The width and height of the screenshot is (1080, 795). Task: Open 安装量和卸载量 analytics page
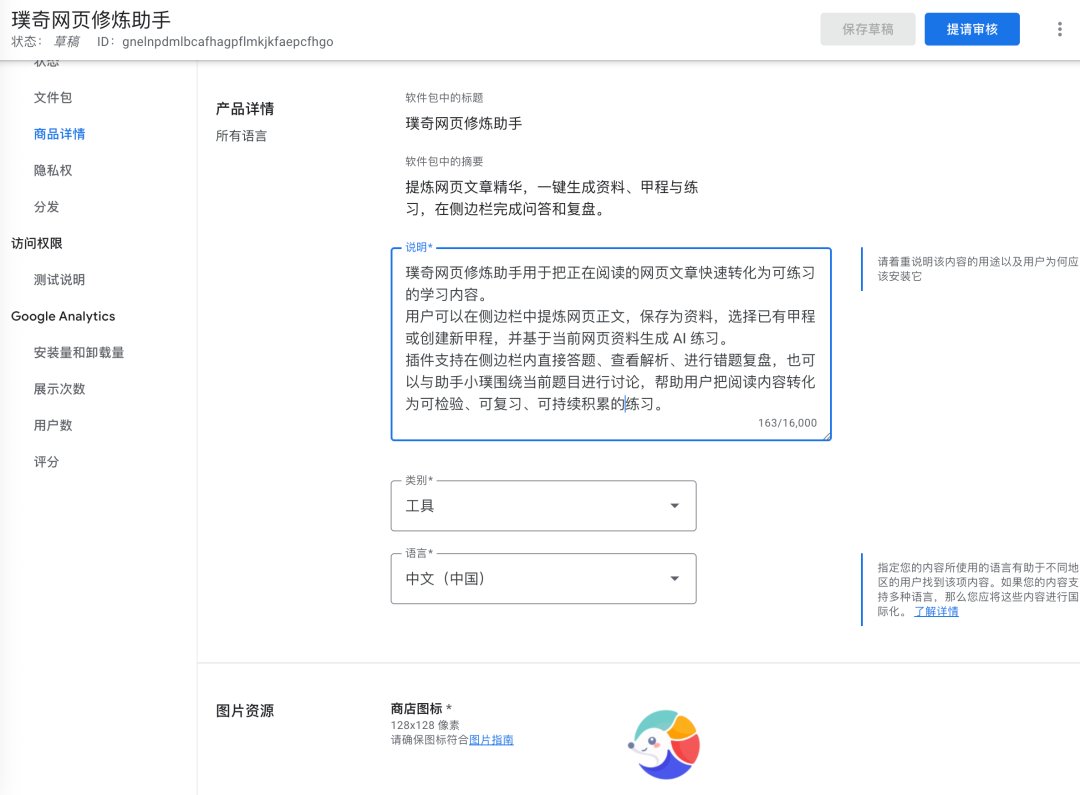tap(79, 353)
